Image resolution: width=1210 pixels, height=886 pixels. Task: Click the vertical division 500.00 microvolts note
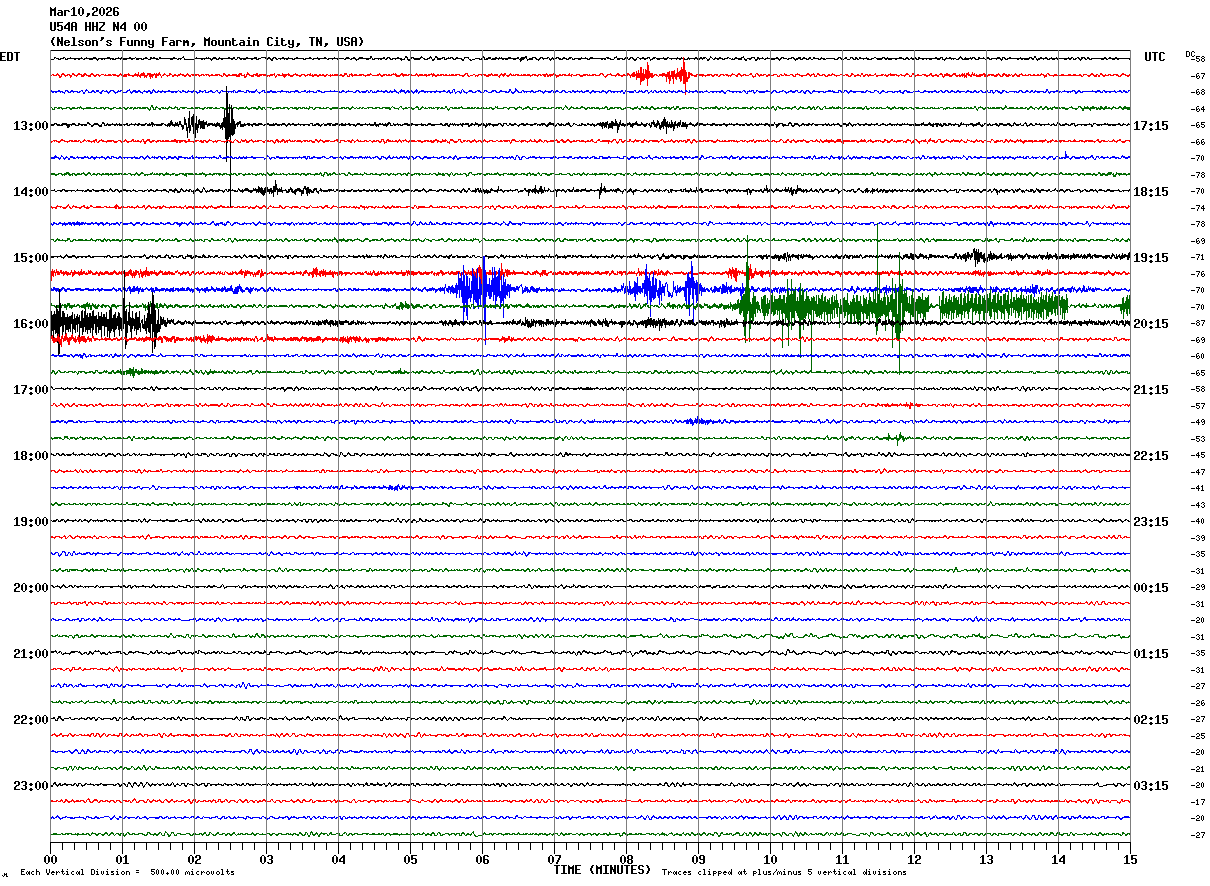pyautogui.click(x=128, y=872)
